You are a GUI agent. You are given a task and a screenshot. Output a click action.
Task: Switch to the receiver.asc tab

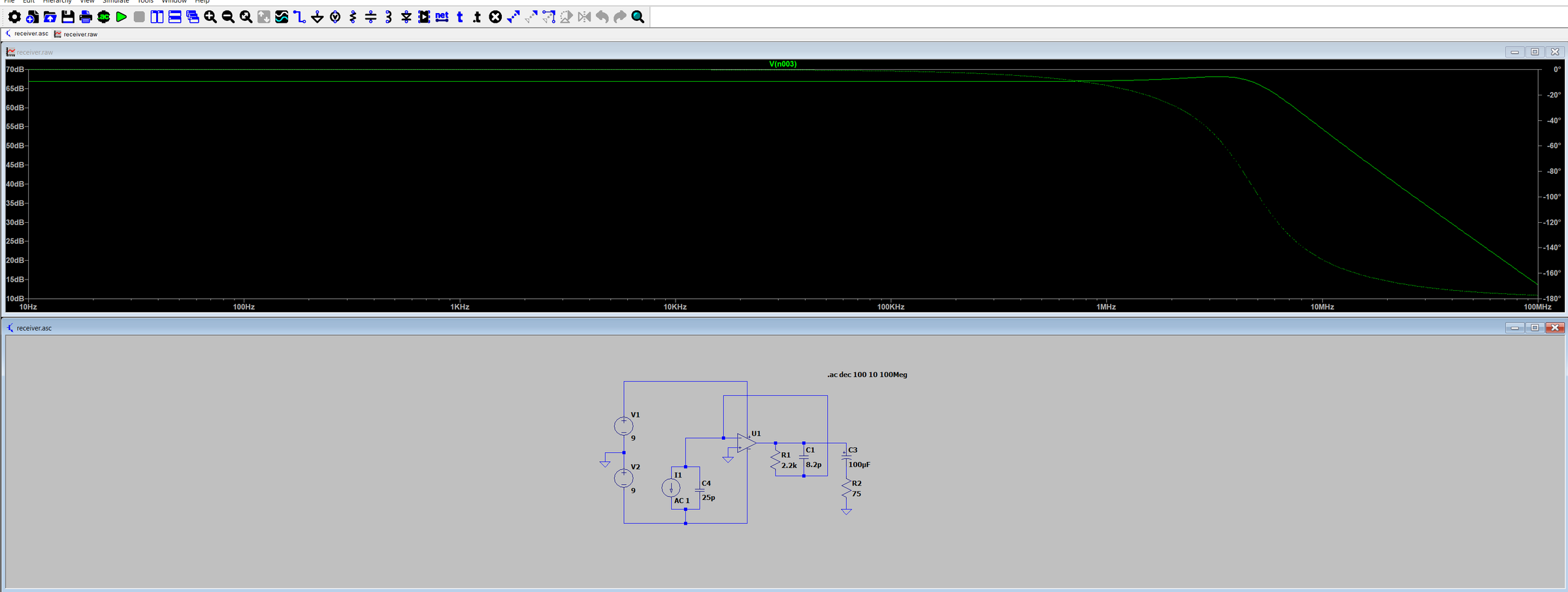pos(27,34)
